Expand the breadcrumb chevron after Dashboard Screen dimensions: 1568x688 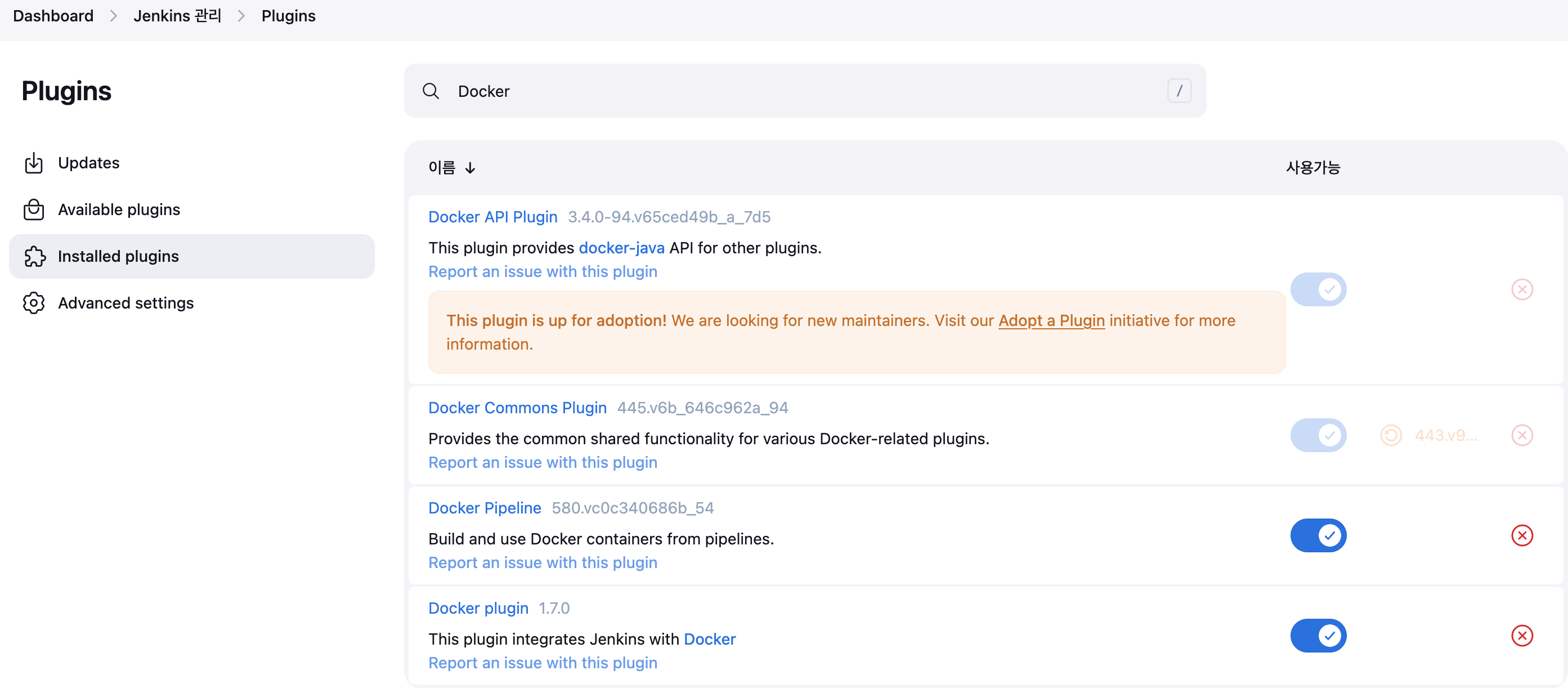tap(113, 16)
